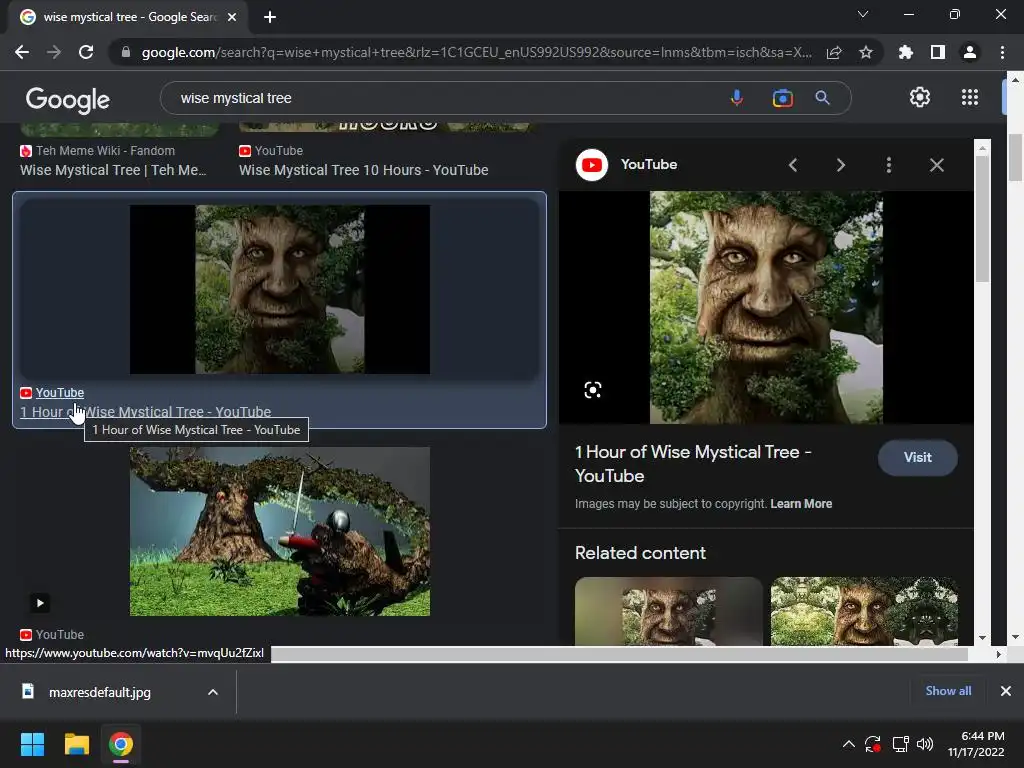The width and height of the screenshot is (1024, 768).
Task: Open 1 Hour of Wise Mystical Tree link
Action: click(x=146, y=412)
